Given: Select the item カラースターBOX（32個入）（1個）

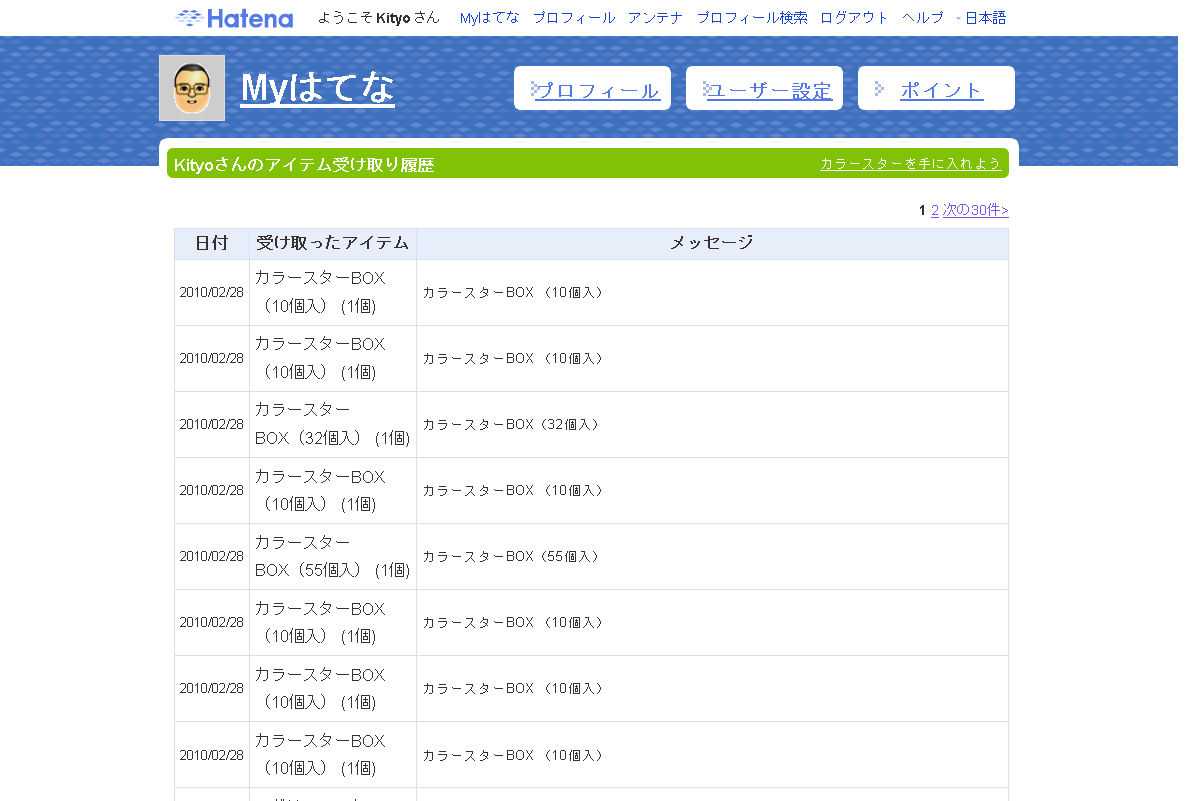Looking at the screenshot, I should coord(332,425).
